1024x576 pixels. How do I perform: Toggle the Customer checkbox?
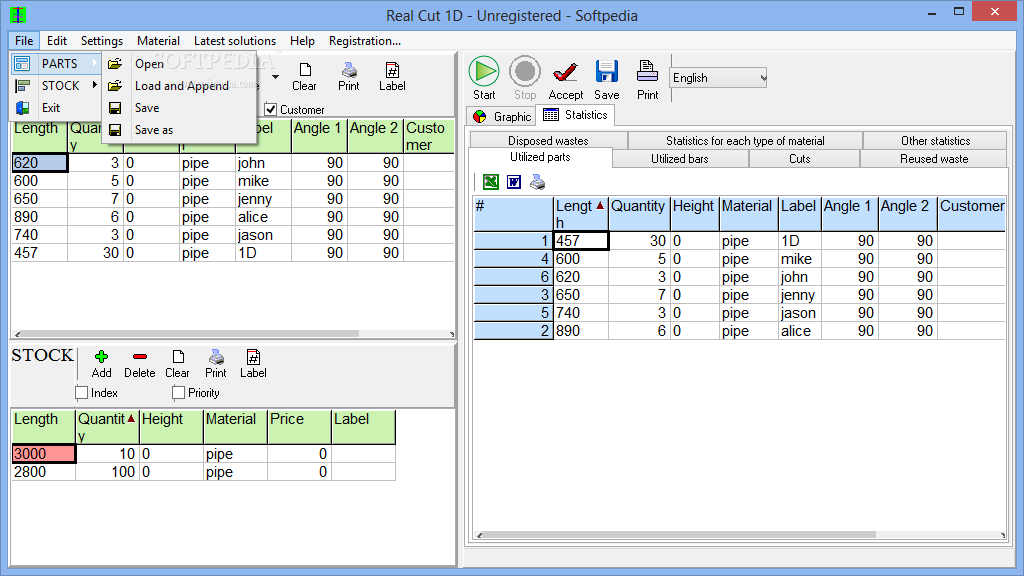pos(271,109)
